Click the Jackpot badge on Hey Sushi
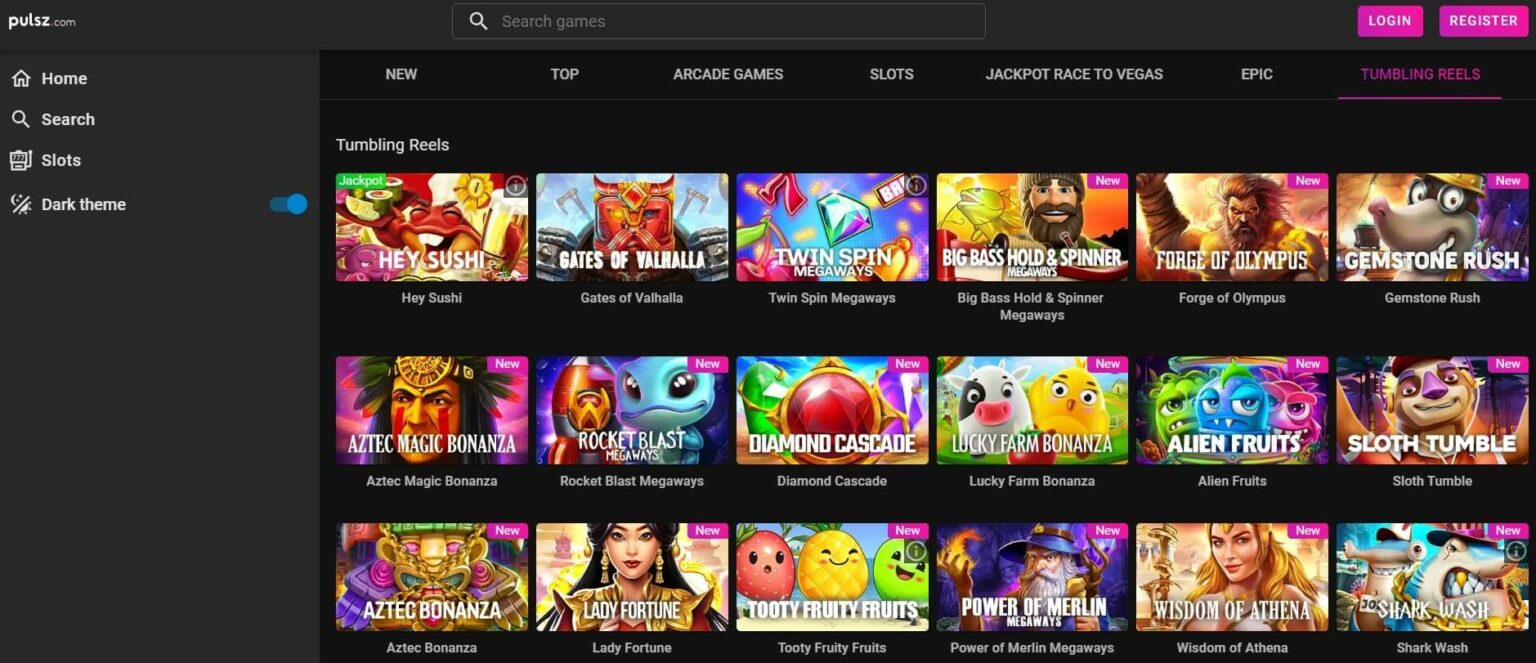Image resolution: width=1536 pixels, height=663 pixels. (361, 181)
